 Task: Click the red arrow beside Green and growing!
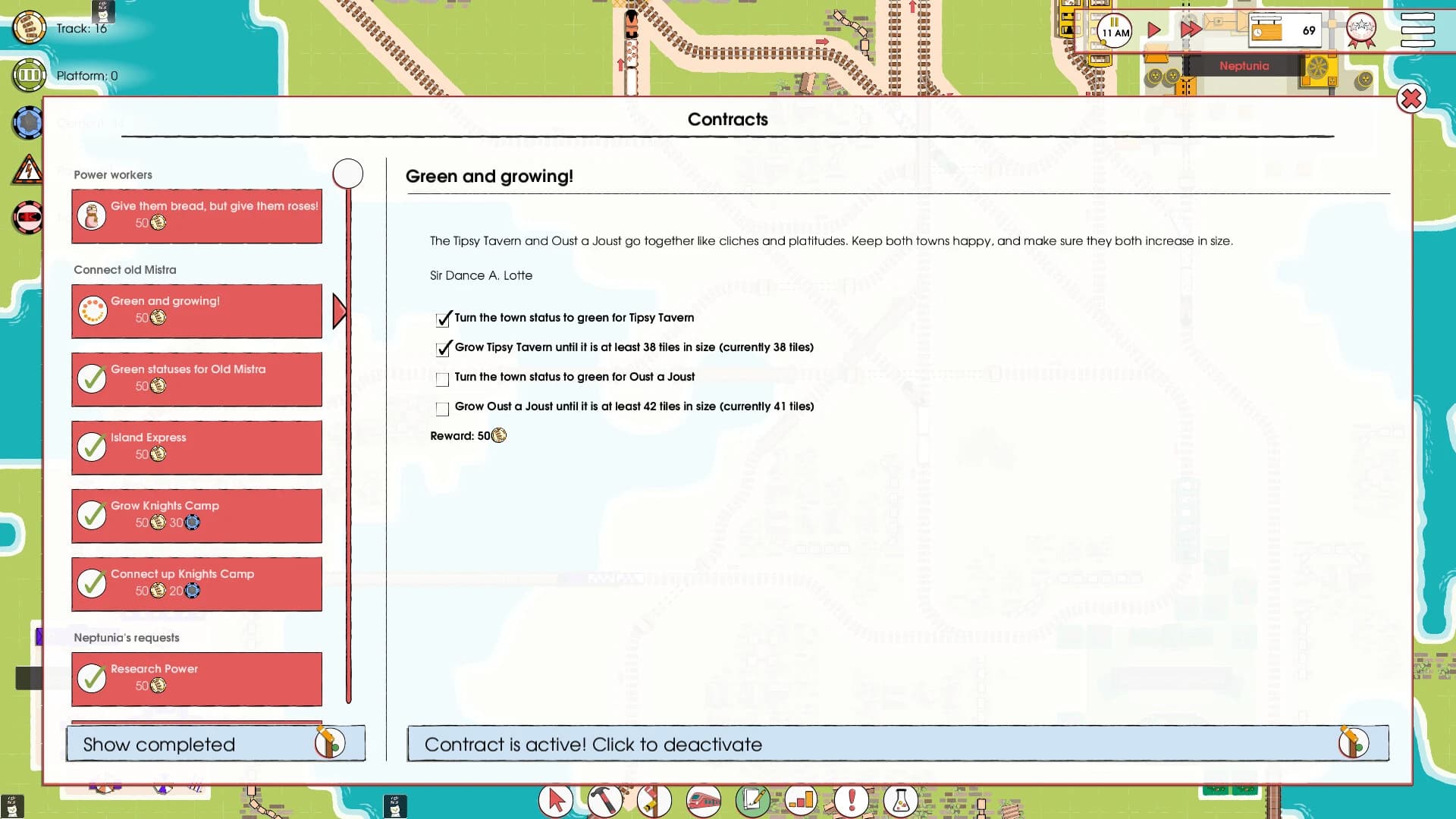click(x=339, y=310)
